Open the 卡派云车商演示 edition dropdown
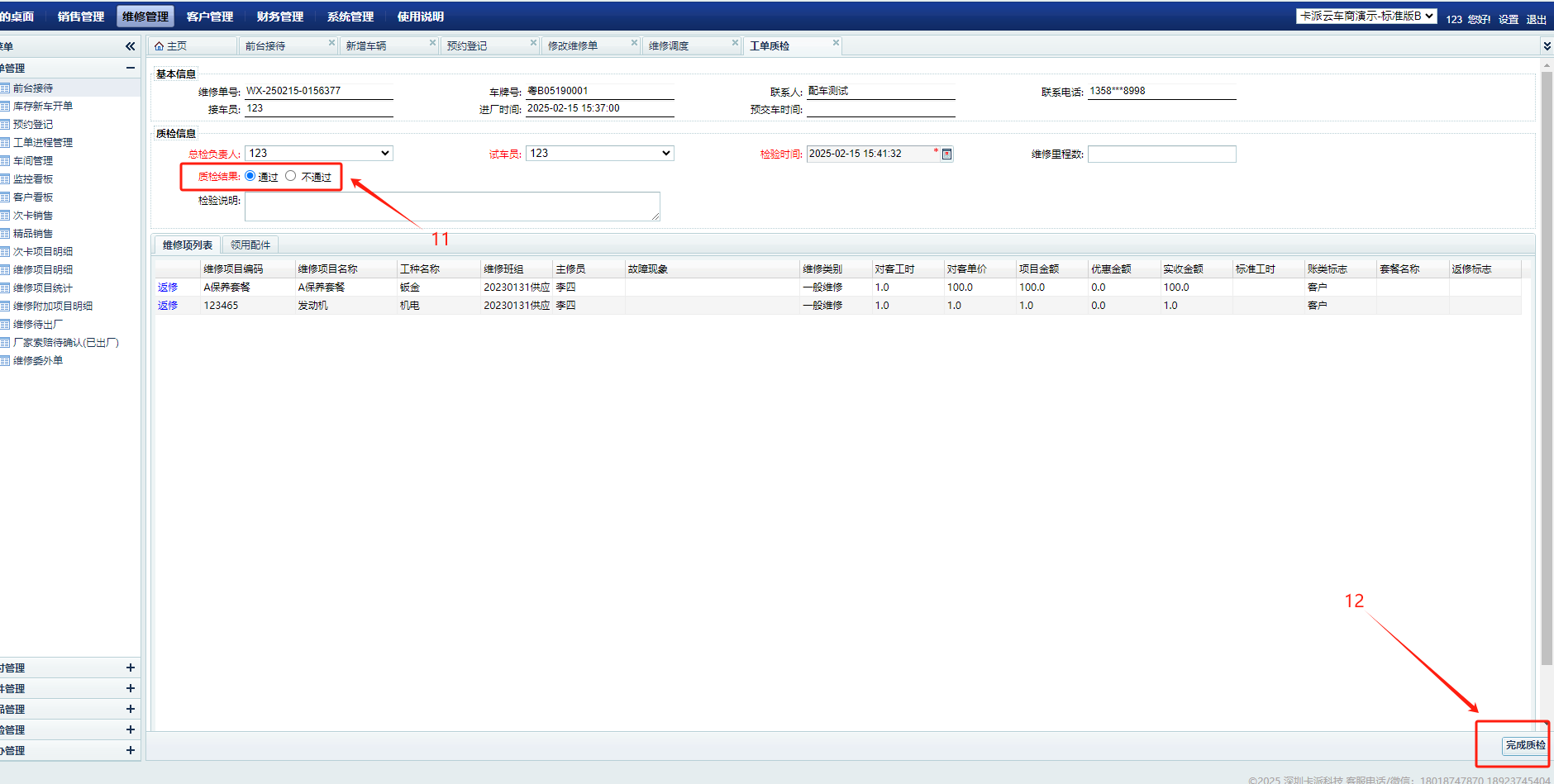1554x784 pixels. [1366, 17]
